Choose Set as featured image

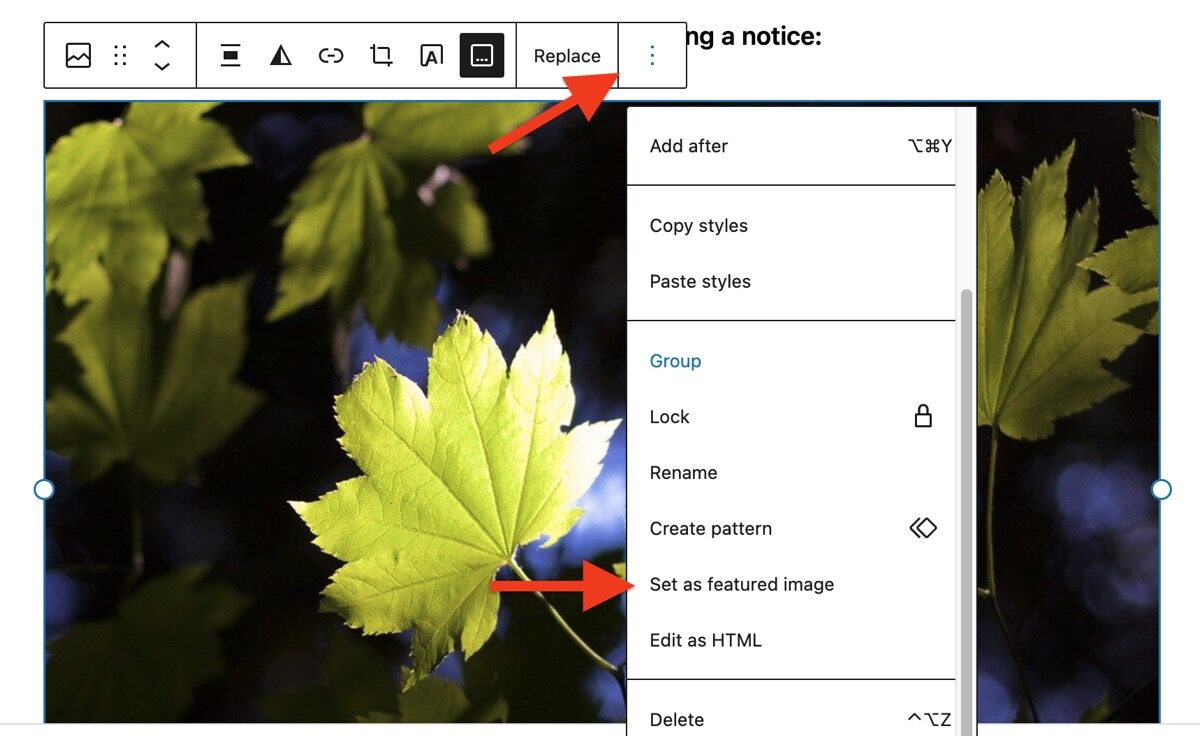743,584
